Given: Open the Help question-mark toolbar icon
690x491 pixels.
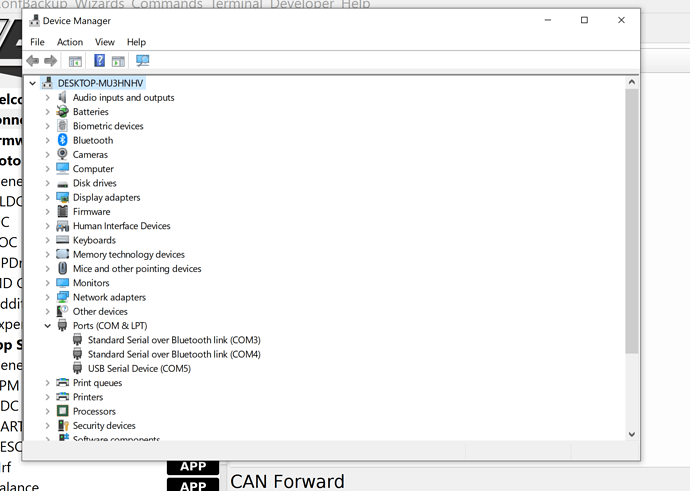Looking at the screenshot, I should [x=99, y=61].
